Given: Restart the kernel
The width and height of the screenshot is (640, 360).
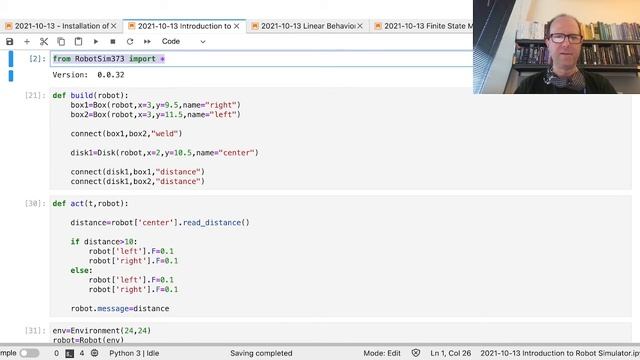Looking at the screenshot, I should coord(130,41).
